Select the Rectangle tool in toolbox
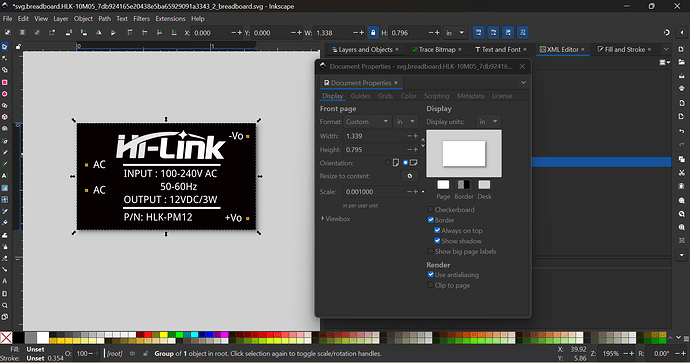 coord(5,82)
